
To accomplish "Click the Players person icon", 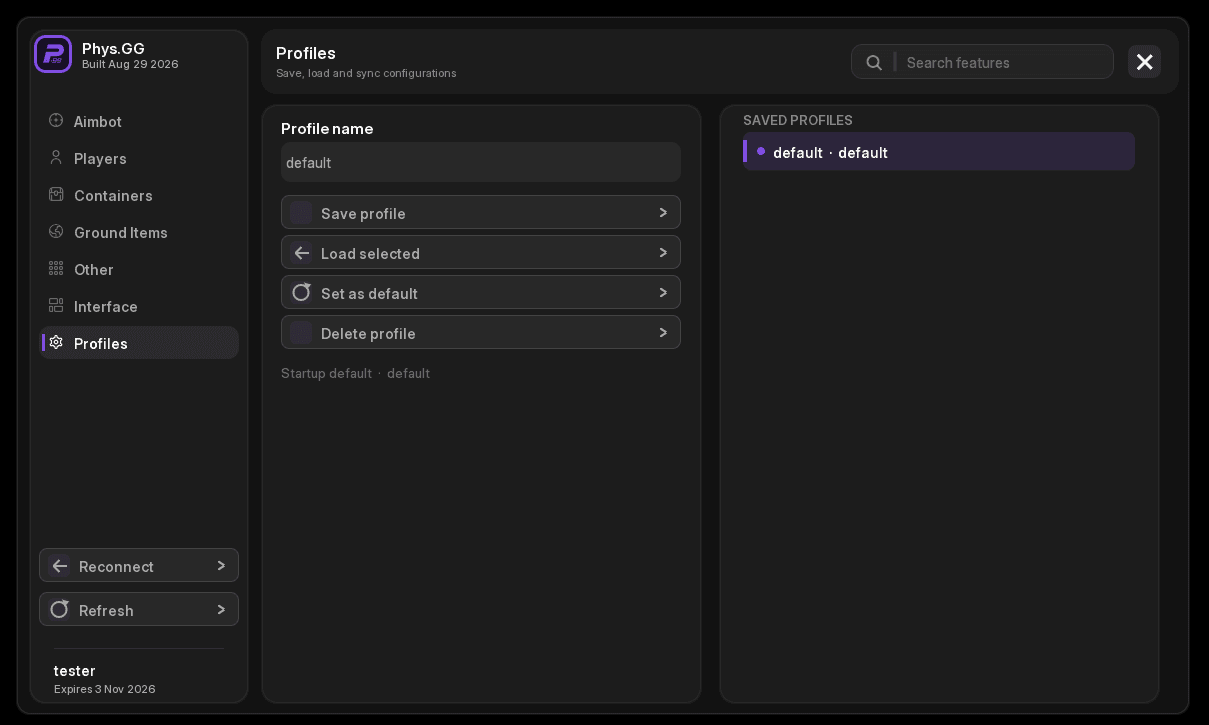I will click(56, 158).
